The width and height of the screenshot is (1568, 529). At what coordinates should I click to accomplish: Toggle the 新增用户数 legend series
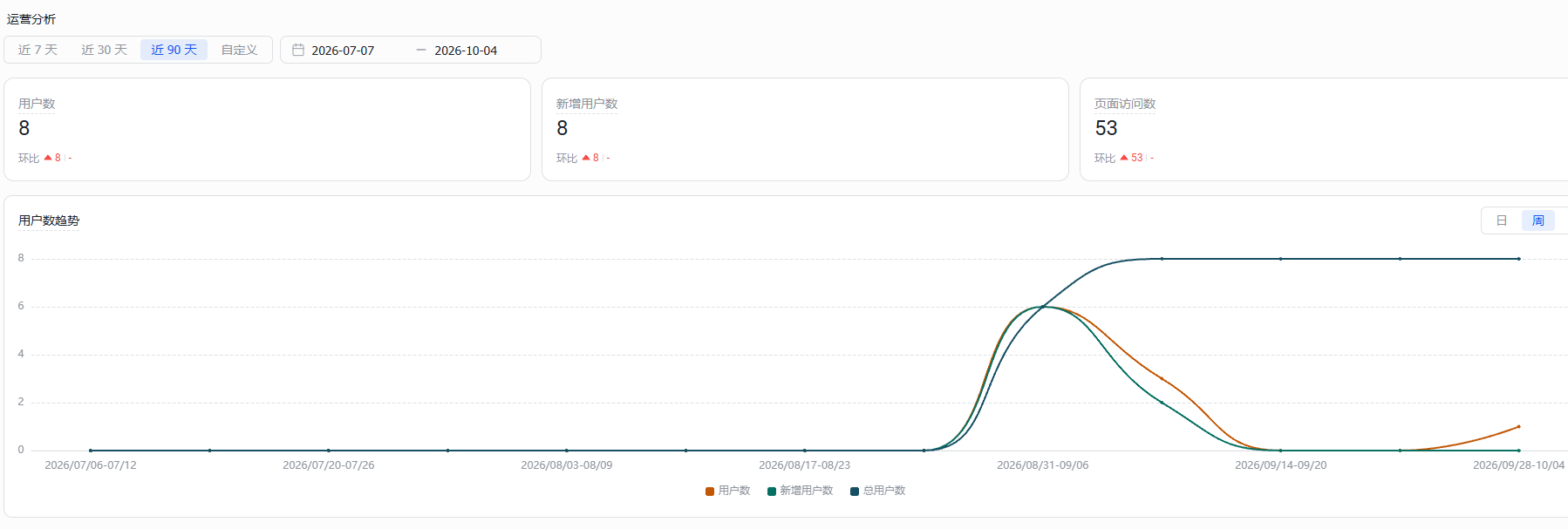(x=800, y=491)
